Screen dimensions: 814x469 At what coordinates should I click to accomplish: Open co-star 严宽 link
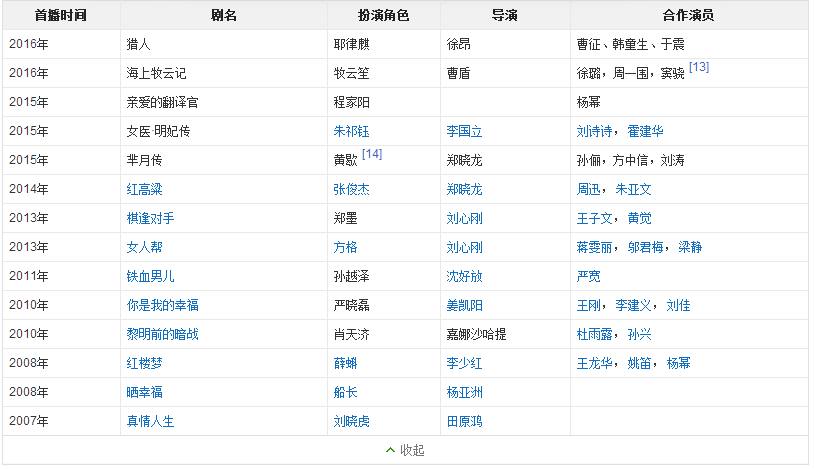(x=589, y=277)
